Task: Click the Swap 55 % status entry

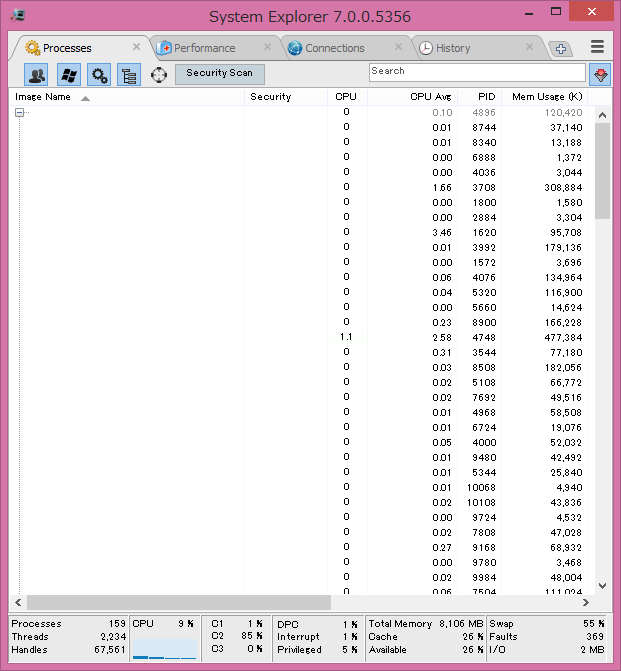Action: (547, 623)
